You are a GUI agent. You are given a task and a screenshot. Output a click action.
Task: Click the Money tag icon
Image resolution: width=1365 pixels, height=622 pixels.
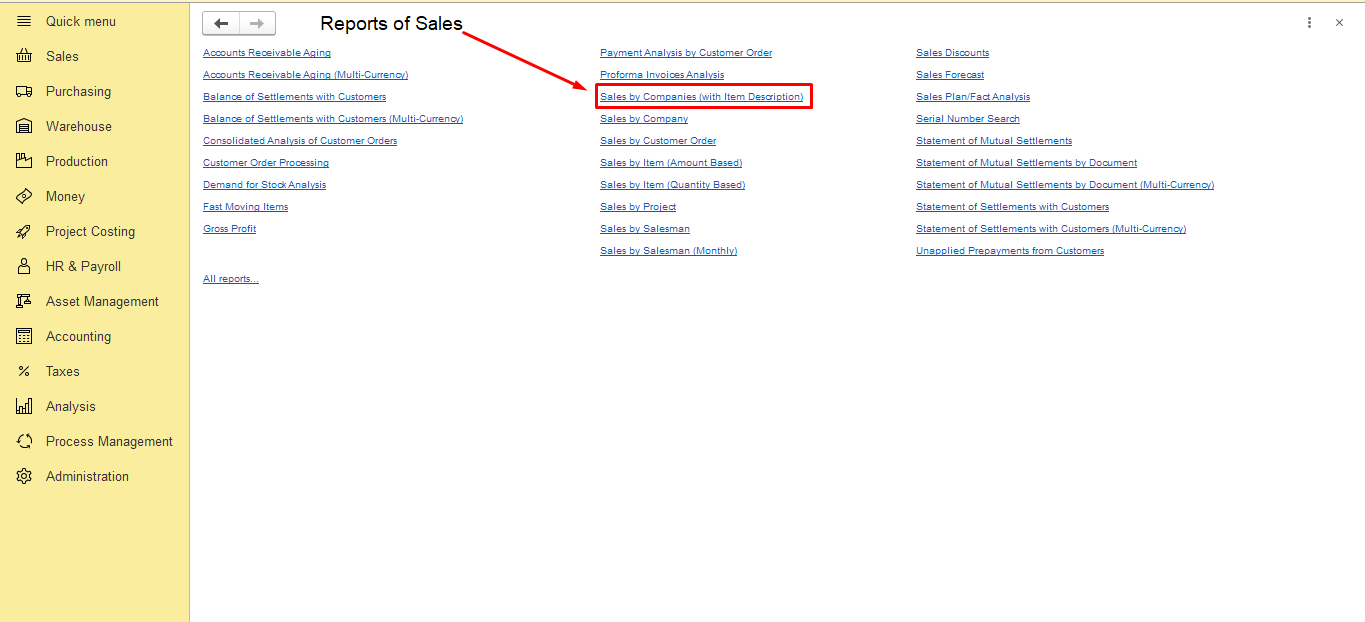coord(24,197)
